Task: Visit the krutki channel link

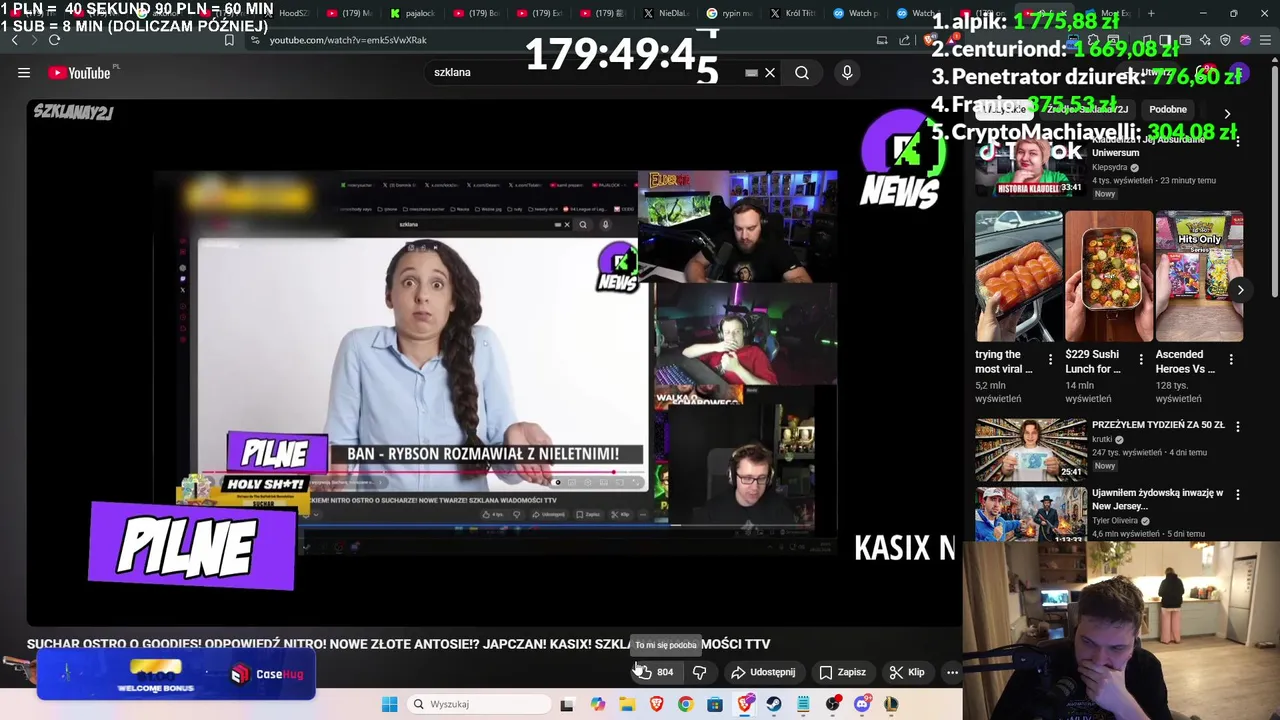Action: click(1102, 439)
